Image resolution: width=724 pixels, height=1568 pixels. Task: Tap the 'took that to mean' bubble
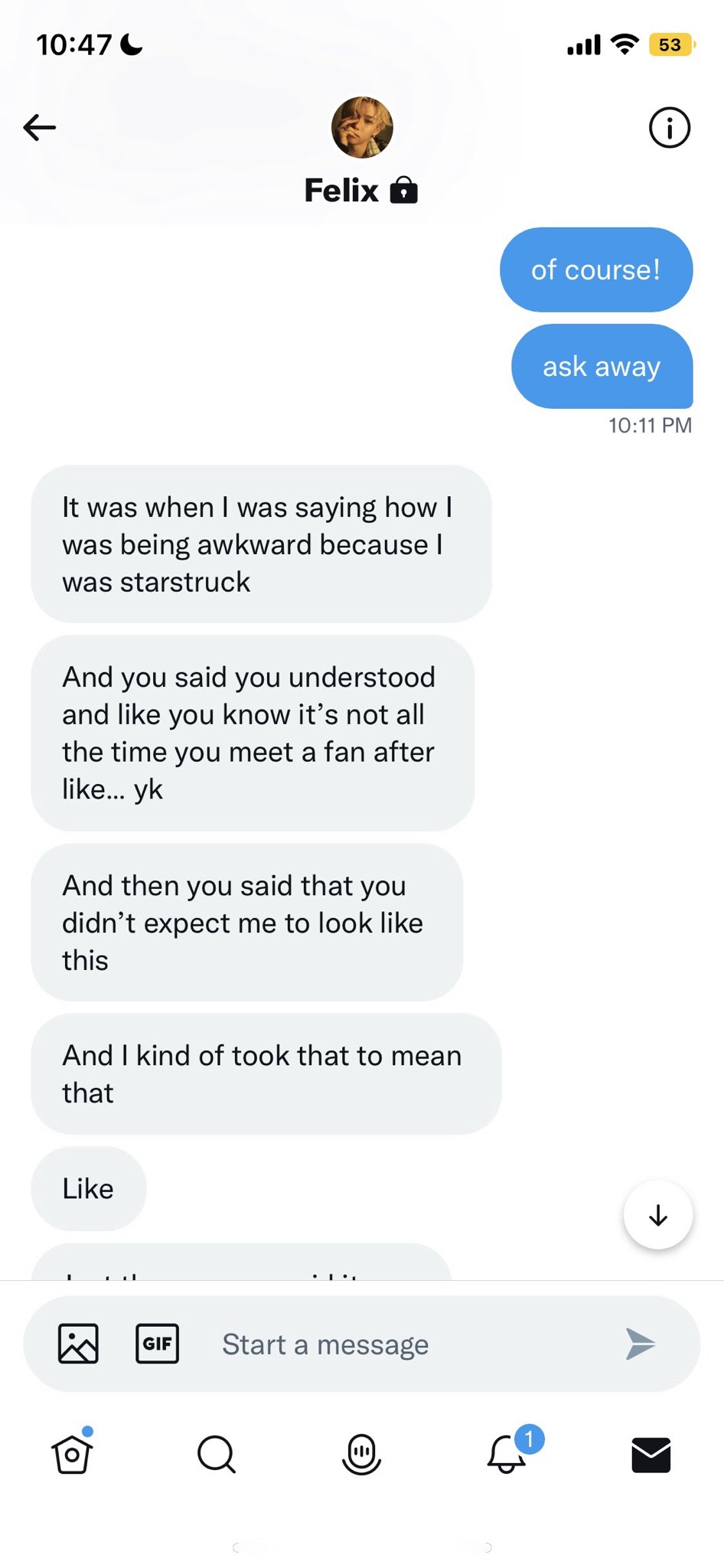(266, 1073)
